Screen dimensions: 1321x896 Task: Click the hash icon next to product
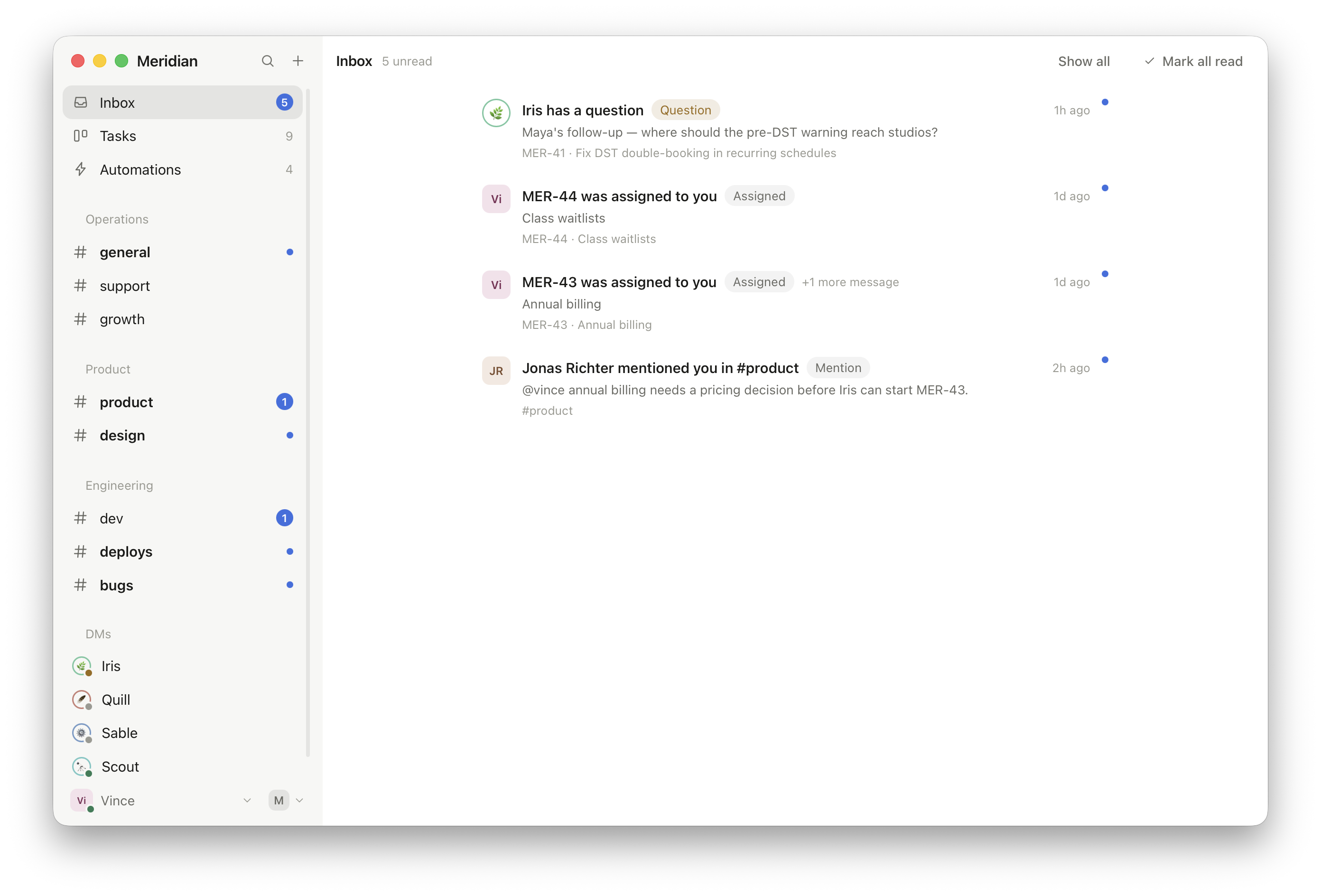(x=81, y=402)
